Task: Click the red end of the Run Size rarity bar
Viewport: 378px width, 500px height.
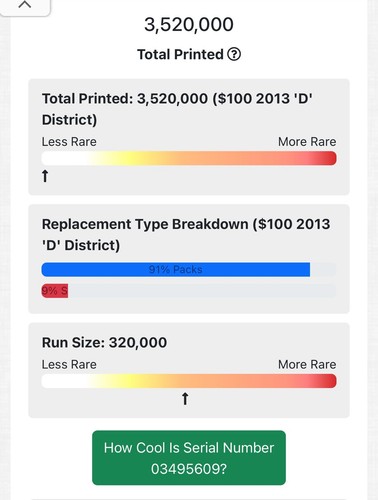Action: 327,381
